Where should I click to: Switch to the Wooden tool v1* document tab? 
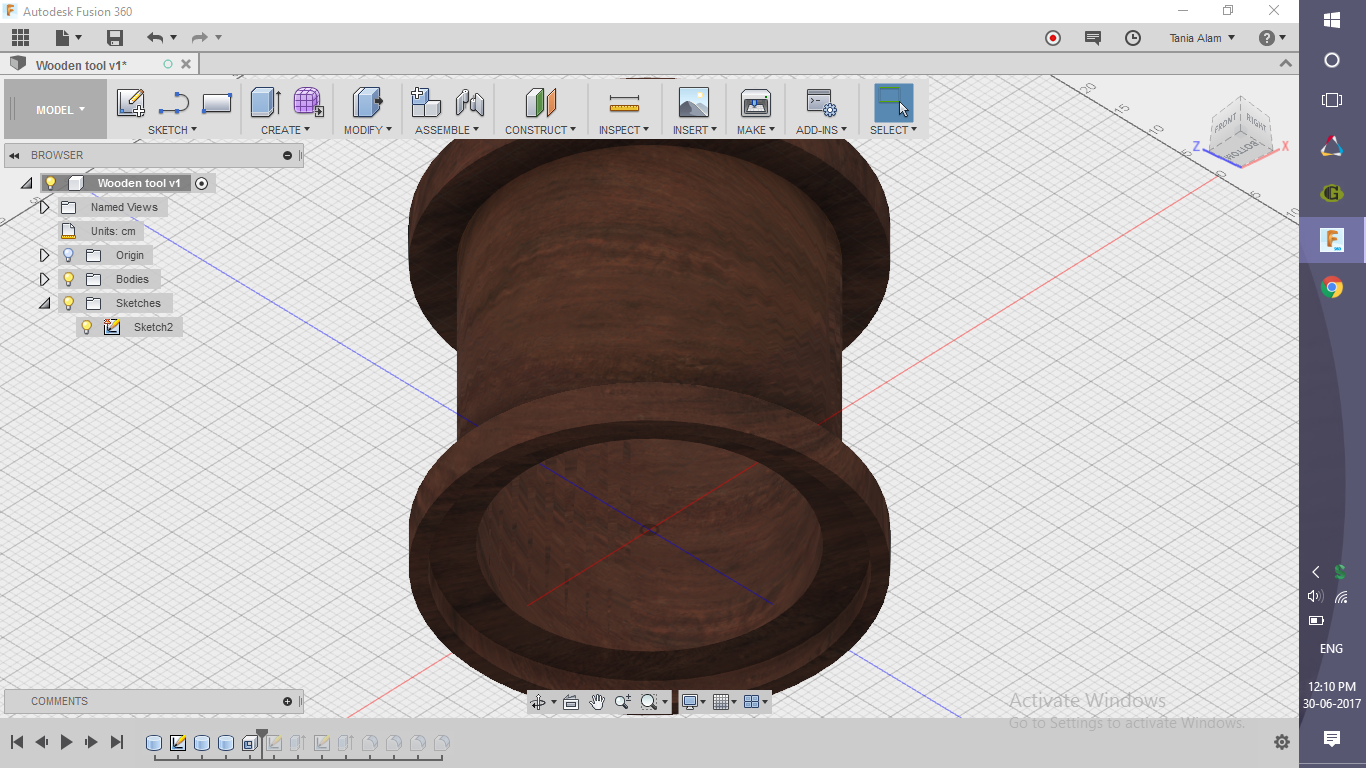tap(81, 65)
